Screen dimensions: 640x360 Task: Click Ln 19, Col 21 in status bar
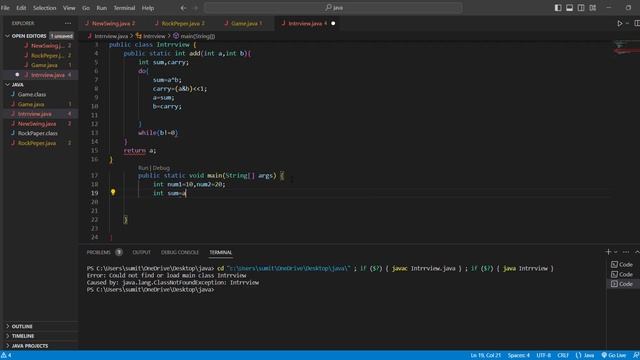485,356
